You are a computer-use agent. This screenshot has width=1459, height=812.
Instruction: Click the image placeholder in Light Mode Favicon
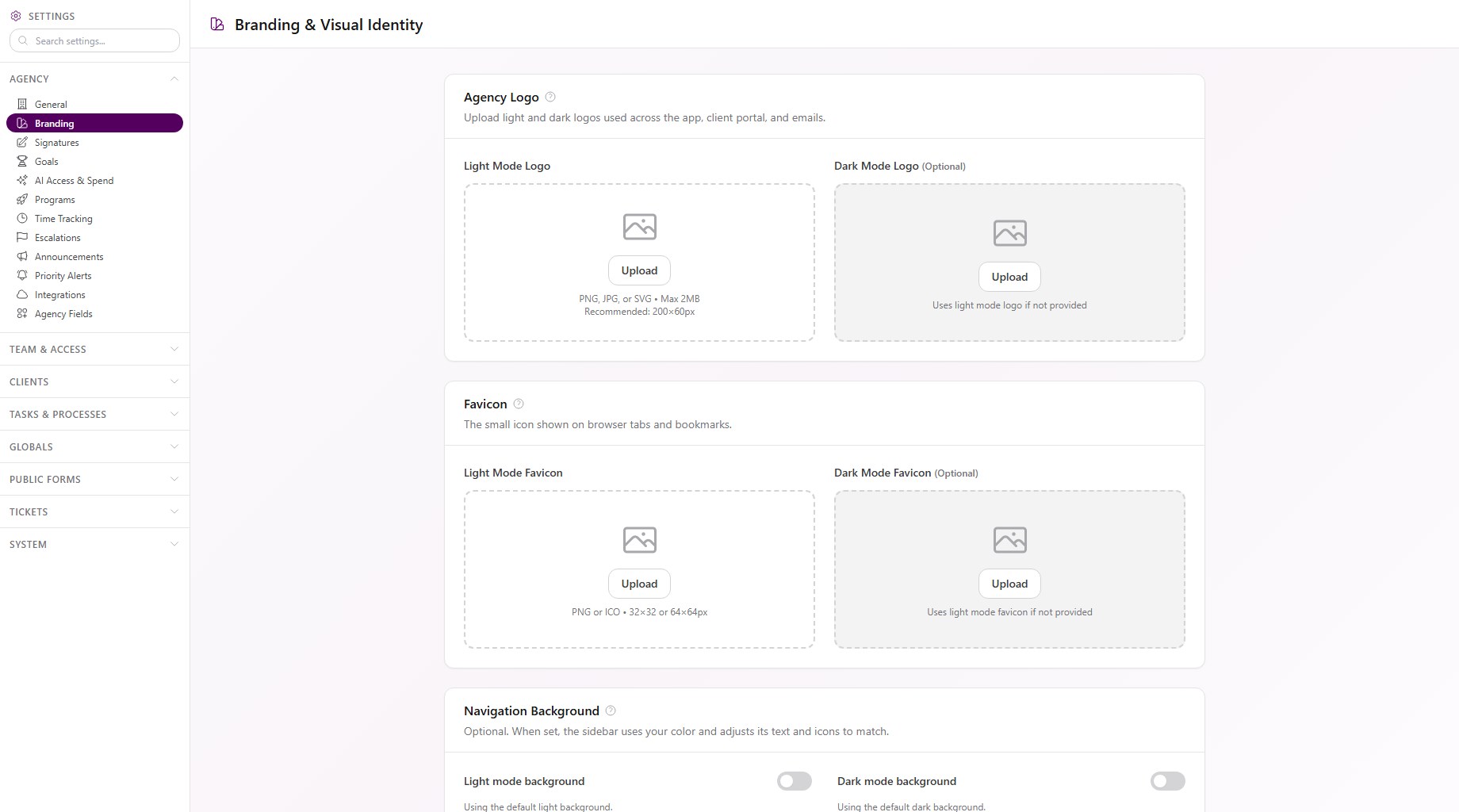tap(640, 540)
